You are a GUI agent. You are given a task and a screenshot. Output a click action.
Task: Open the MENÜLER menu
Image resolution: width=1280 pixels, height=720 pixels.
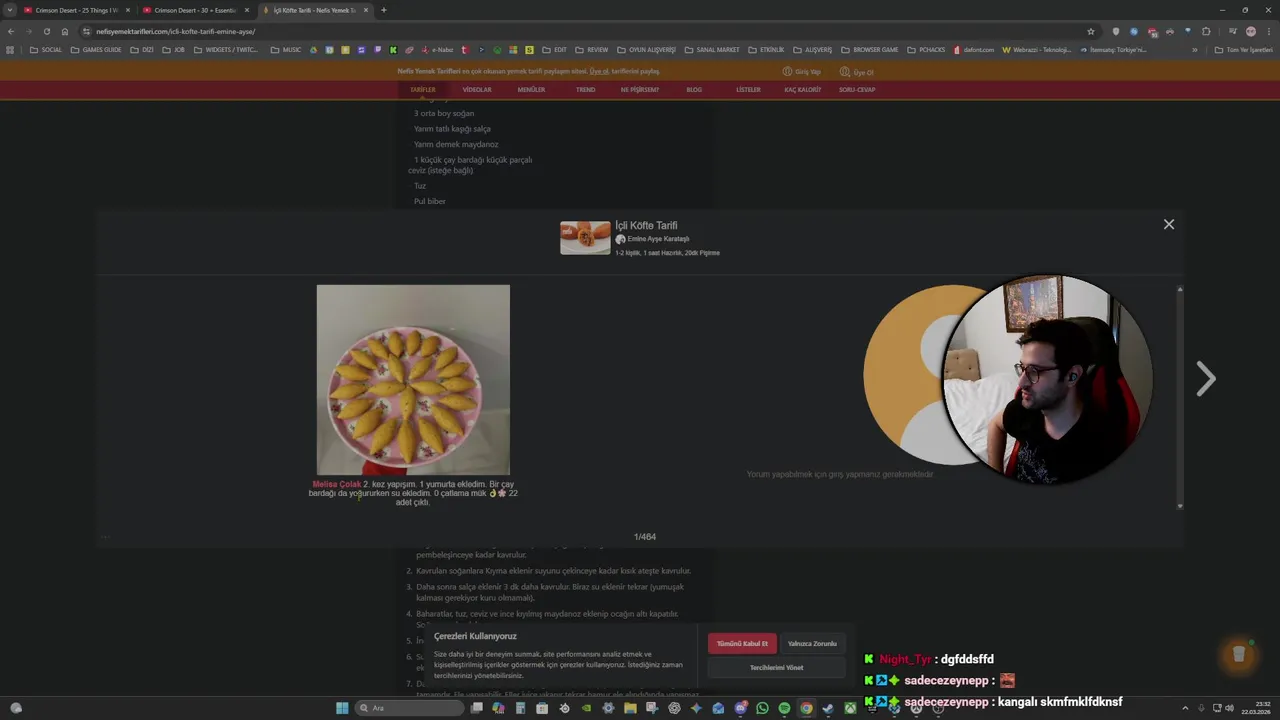(x=531, y=90)
